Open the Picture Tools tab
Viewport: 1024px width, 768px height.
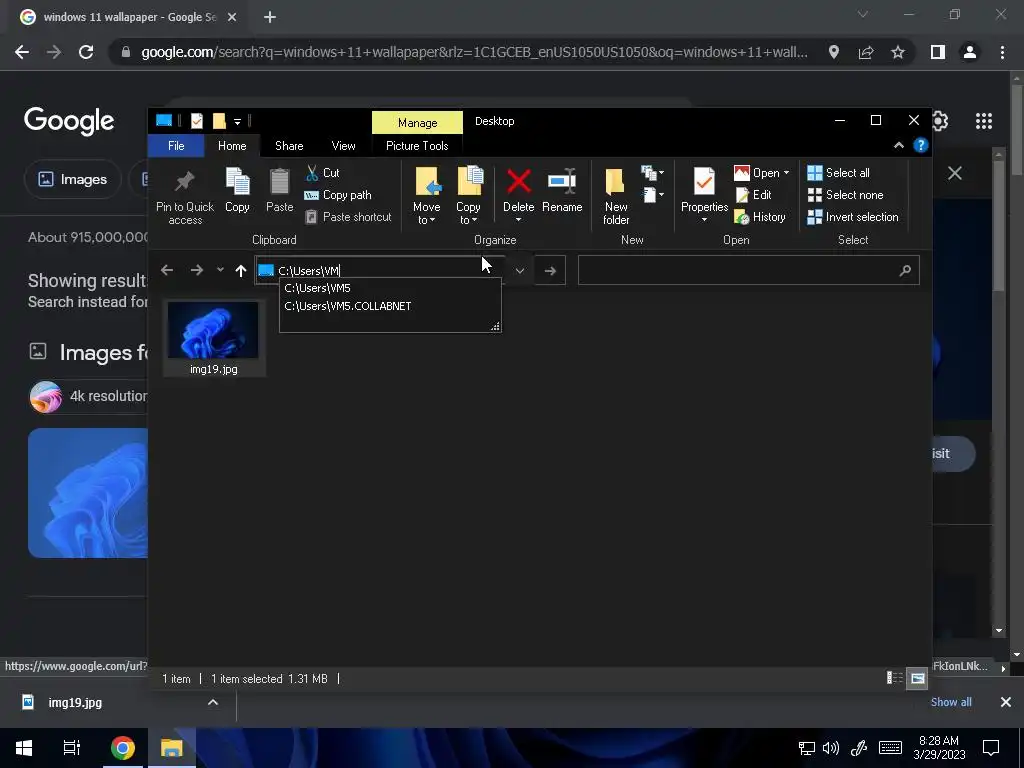tap(417, 146)
